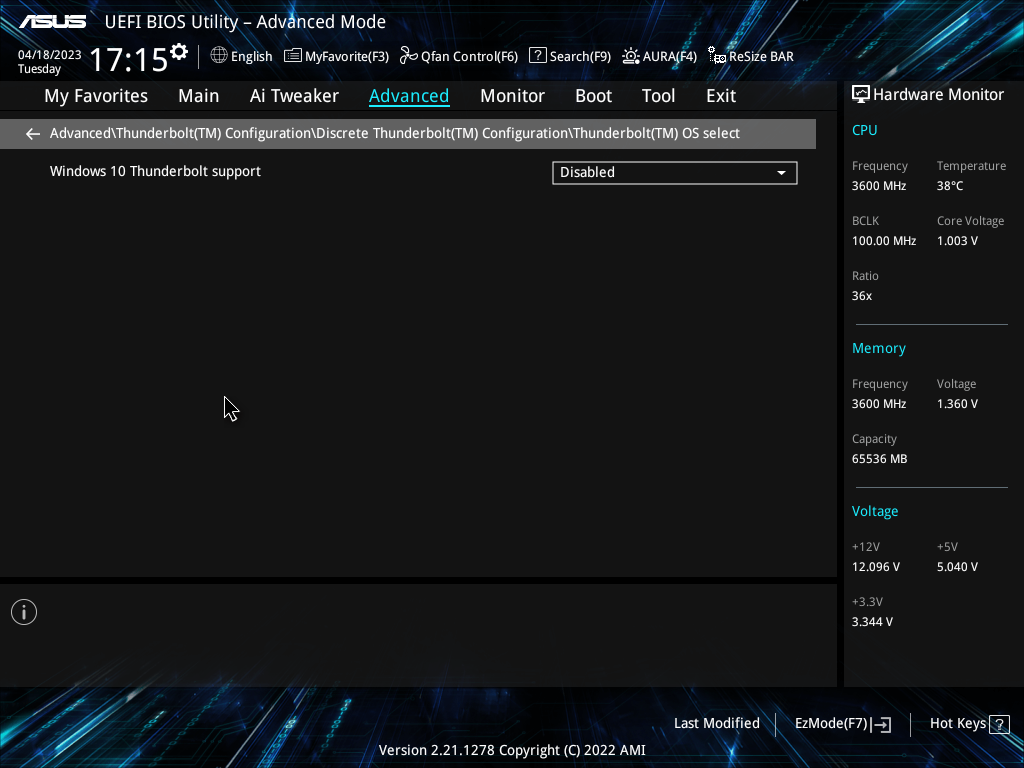Click the Hot Keys question mark icon

click(999, 724)
